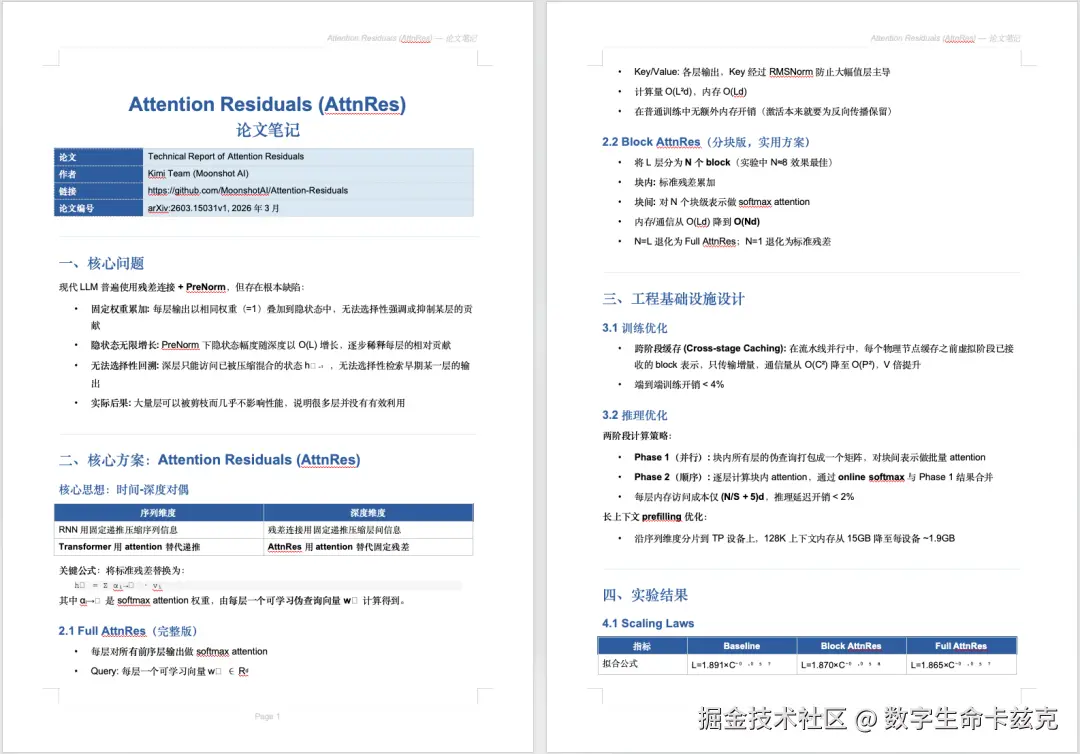Image resolution: width=1080 pixels, height=754 pixels.
Task: Click the bullet starting '隐状态无限增长'
Action: click(271, 345)
